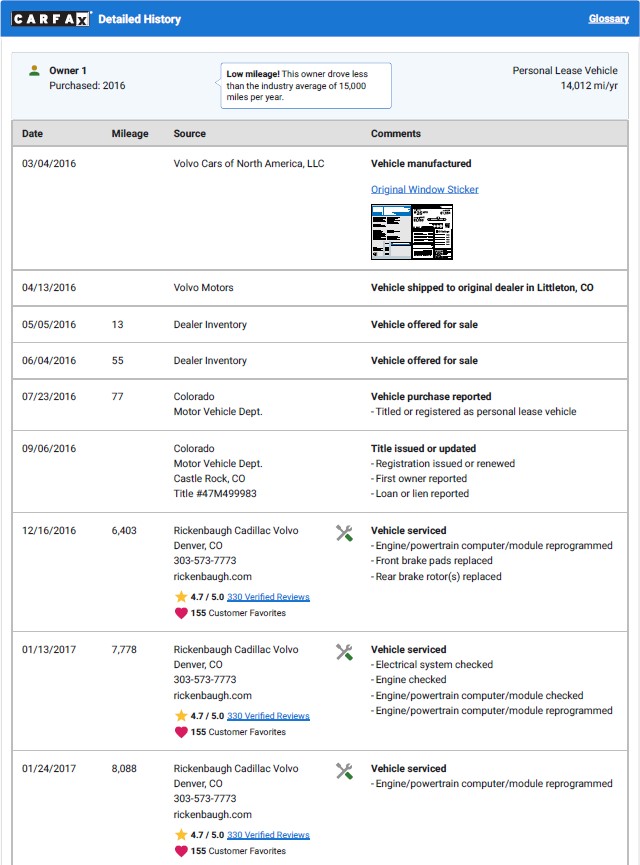This screenshot has width=640, height=865.
Task: Open the Original Window Sticker link
Action: point(424,189)
